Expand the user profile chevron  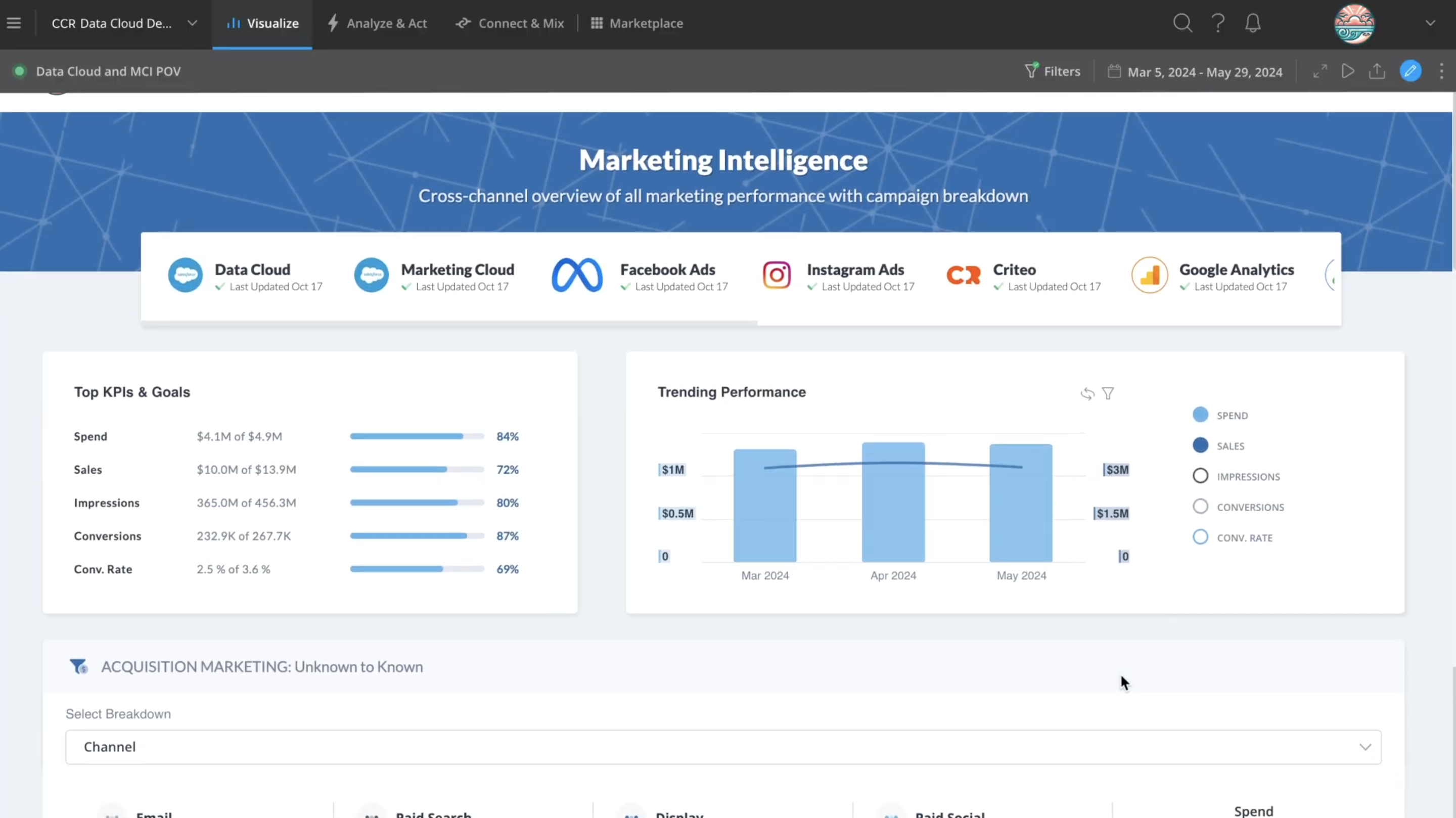coord(1430,23)
